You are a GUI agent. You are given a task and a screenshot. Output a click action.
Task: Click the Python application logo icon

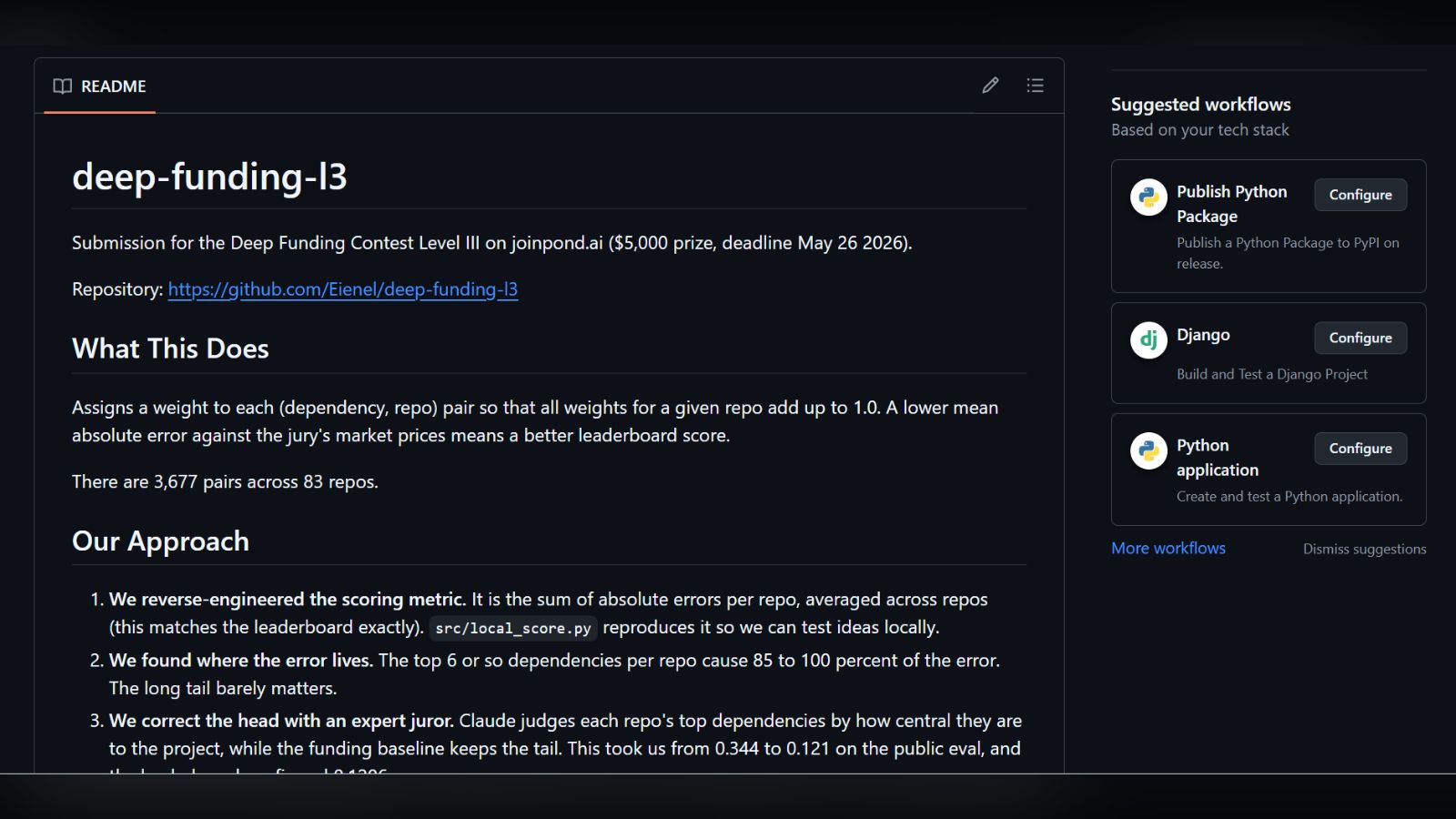[x=1148, y=450]
